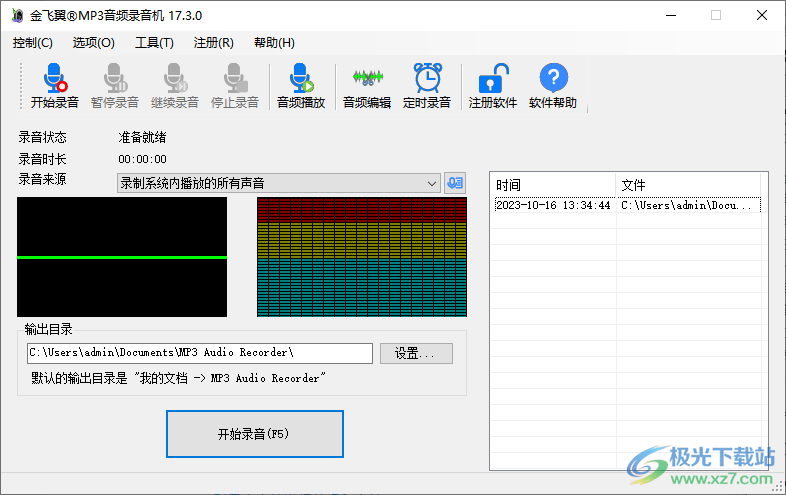This screenshot has height=495, width=786.
Task: Click the large 开始录音(F5) button
Action: click(x=255, y=434)
